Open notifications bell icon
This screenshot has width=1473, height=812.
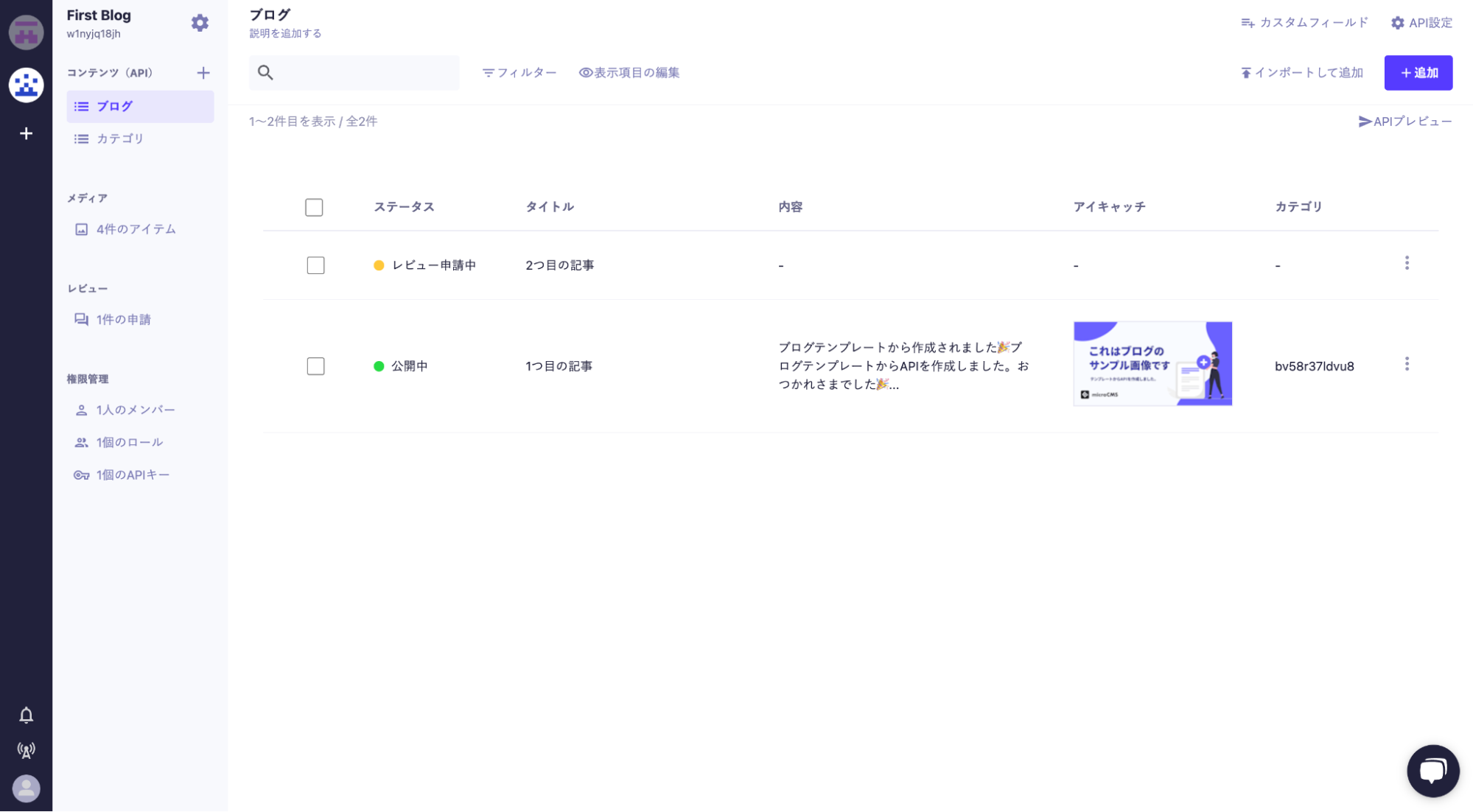tap(27, 715)
